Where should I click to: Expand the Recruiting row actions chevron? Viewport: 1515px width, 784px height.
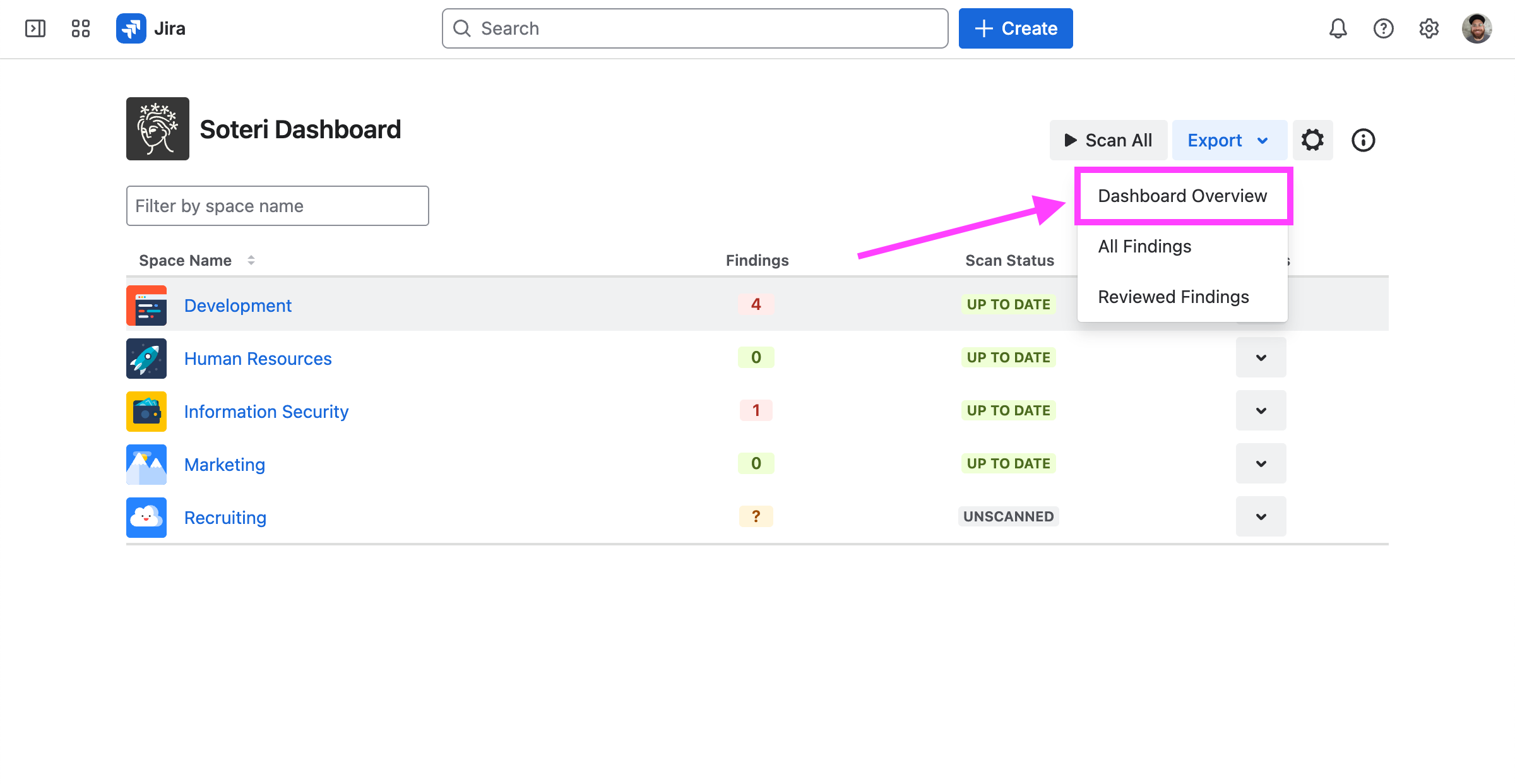tap(1261, 517)
